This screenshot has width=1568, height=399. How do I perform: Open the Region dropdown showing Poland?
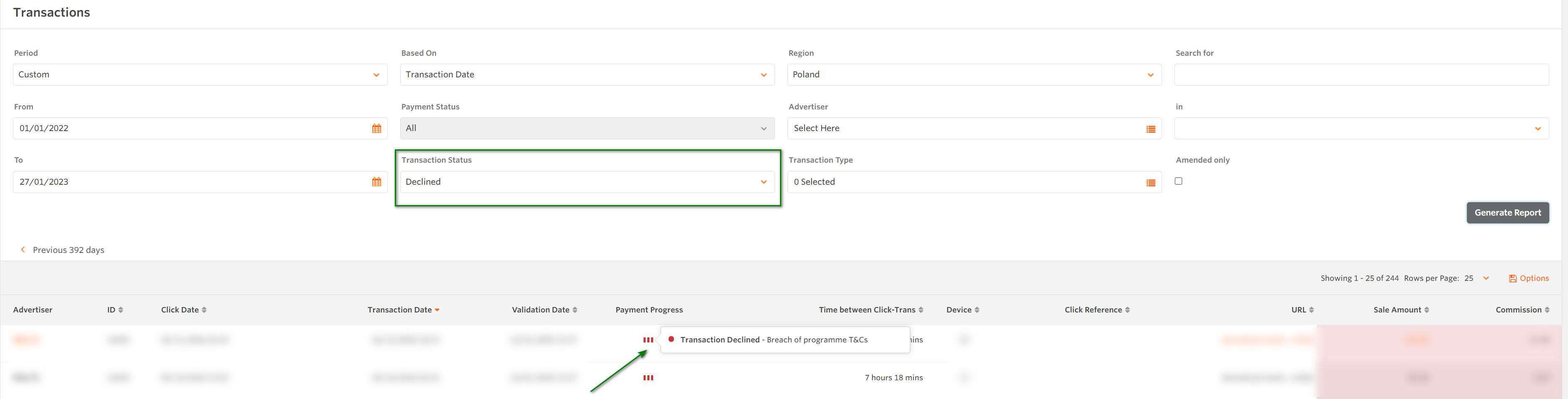pyautogui.click(x=974, y=74)
